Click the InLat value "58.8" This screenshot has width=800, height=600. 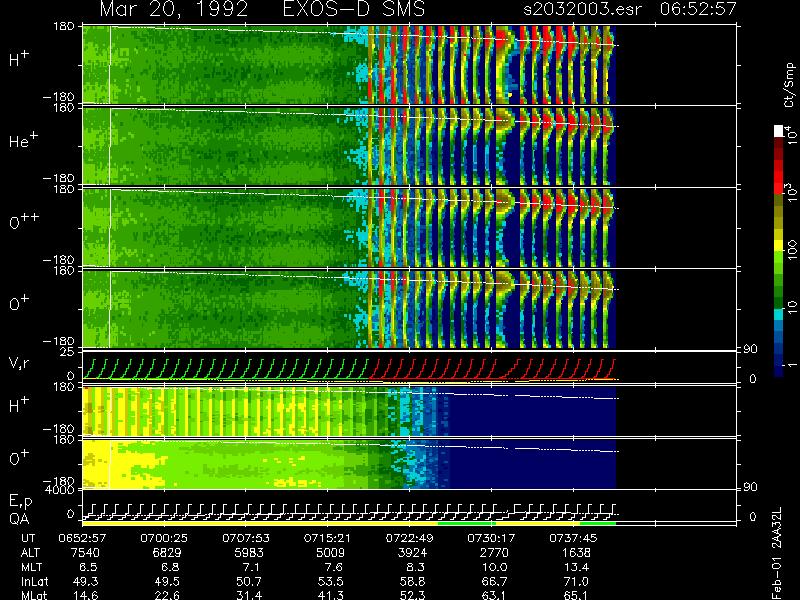413,581
